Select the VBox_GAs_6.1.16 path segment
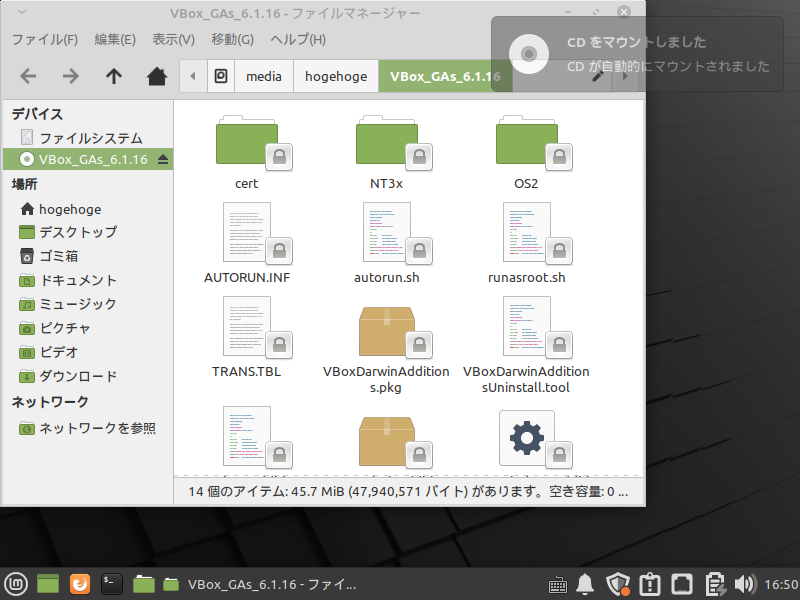 pyautogui.click(x=444, y=77)
